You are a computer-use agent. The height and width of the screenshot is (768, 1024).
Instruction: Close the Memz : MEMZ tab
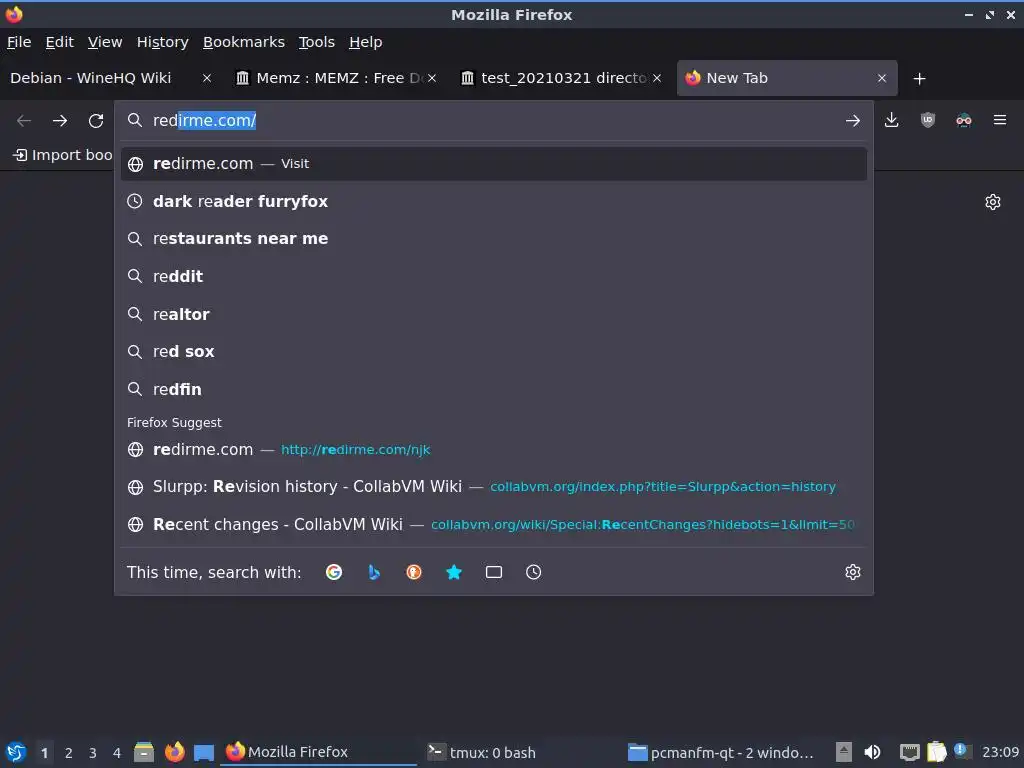(x=432, y=78)
